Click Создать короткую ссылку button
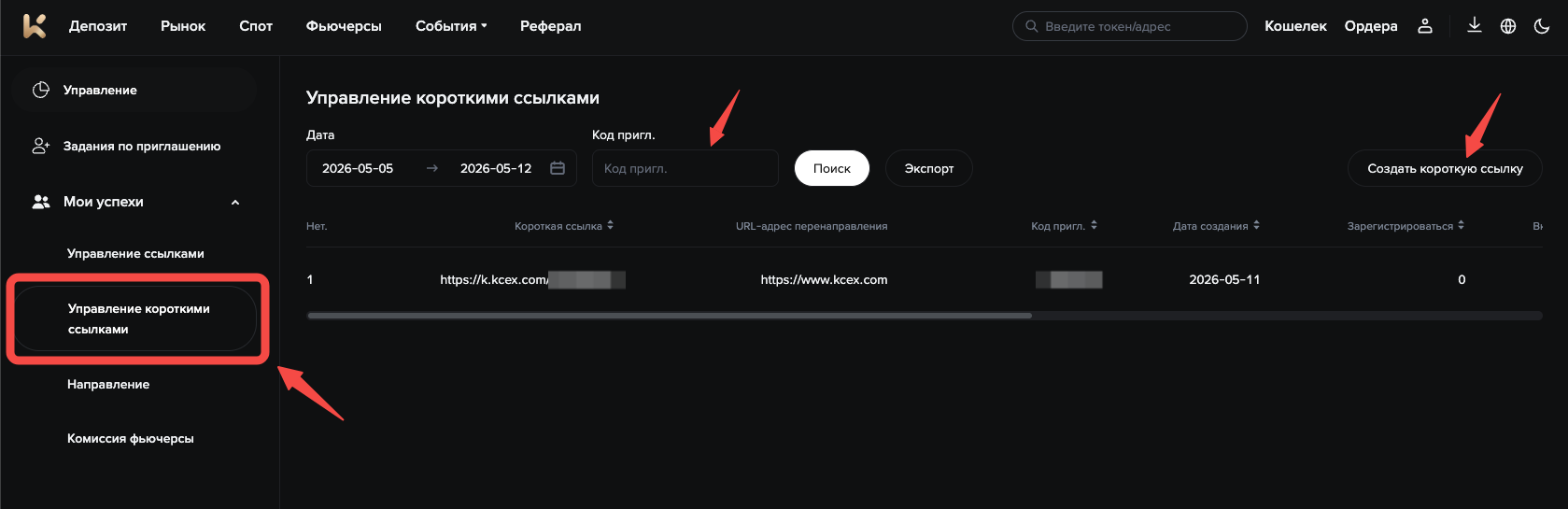The image size is (1568, 509). click(1445, 168)
